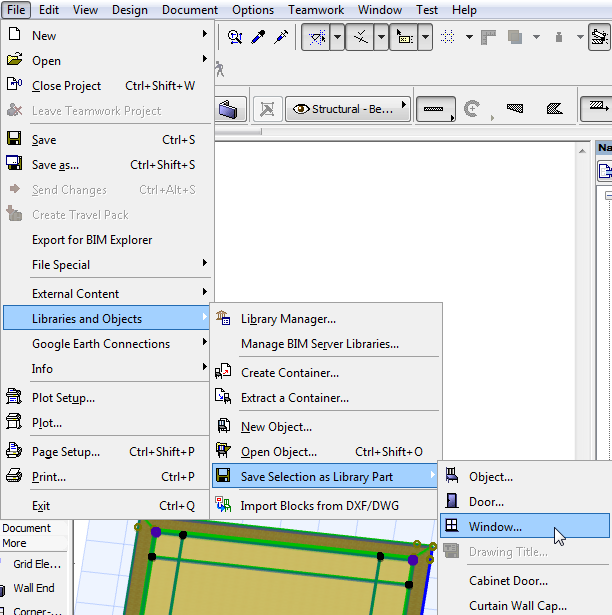Image resolution: width=612 pixels, height=615 pixels.
Task: Open the Help menu
Action: pos(464,9)
